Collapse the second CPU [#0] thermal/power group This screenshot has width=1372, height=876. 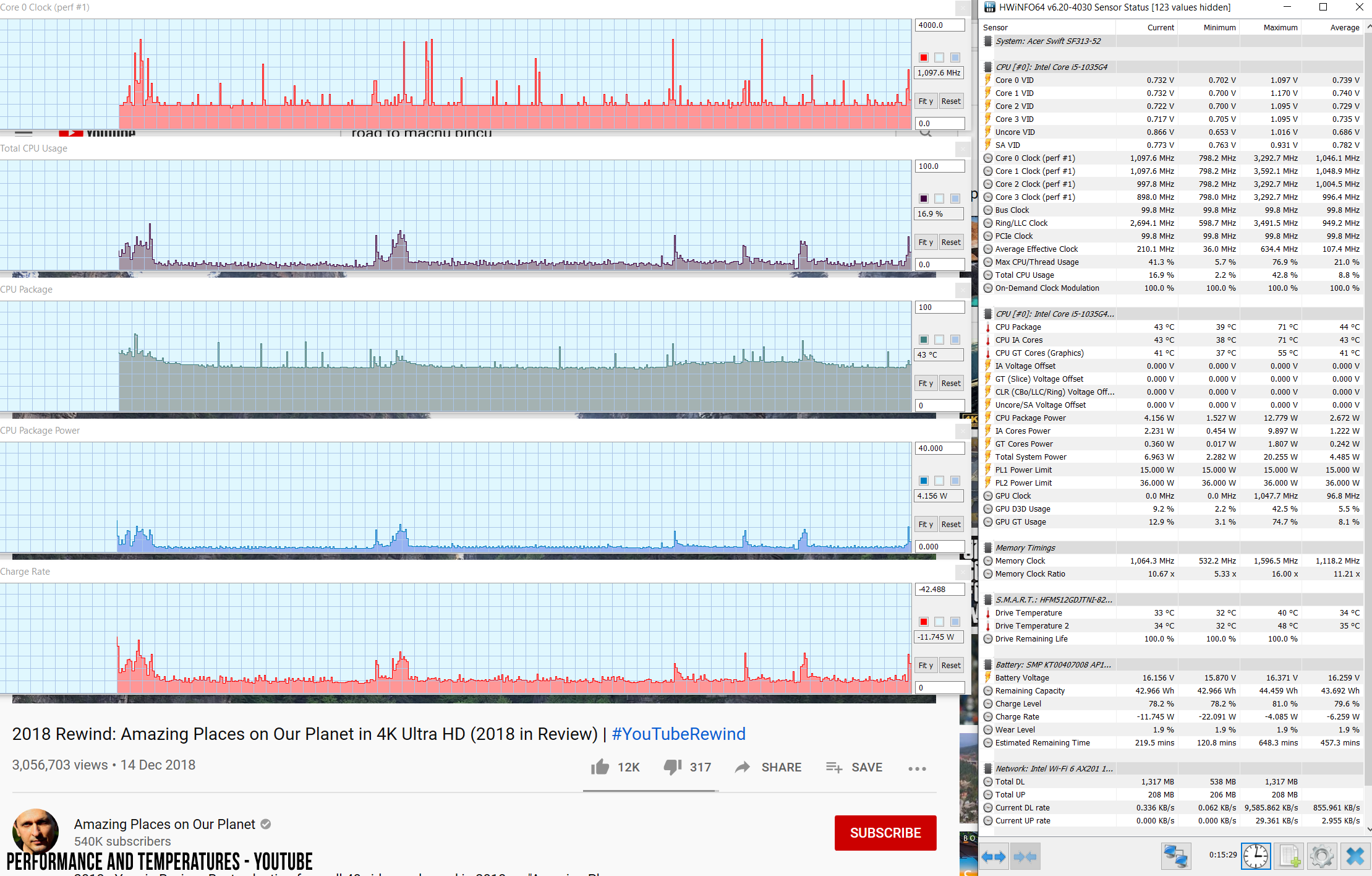988,314
